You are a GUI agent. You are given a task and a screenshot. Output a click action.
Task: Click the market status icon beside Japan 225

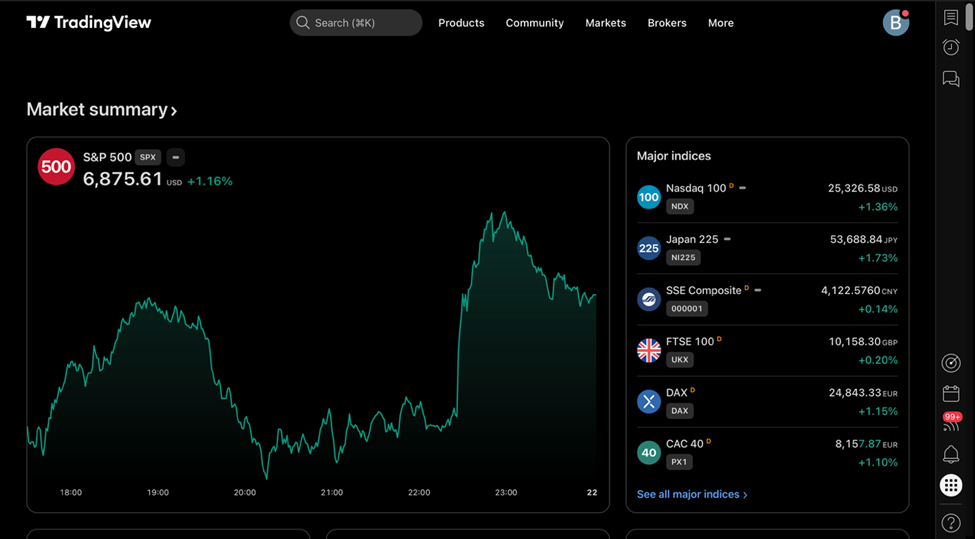[x=728, y=239]
